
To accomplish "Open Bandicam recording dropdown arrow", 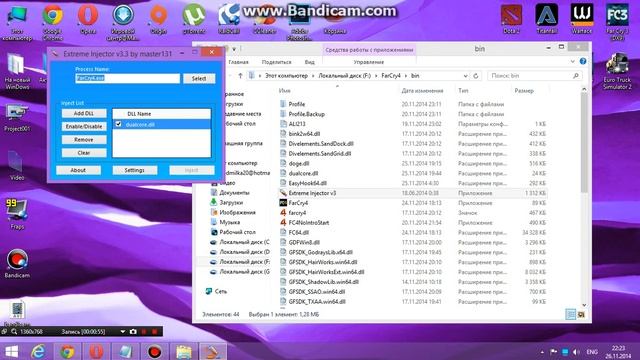I will [122, 332].
